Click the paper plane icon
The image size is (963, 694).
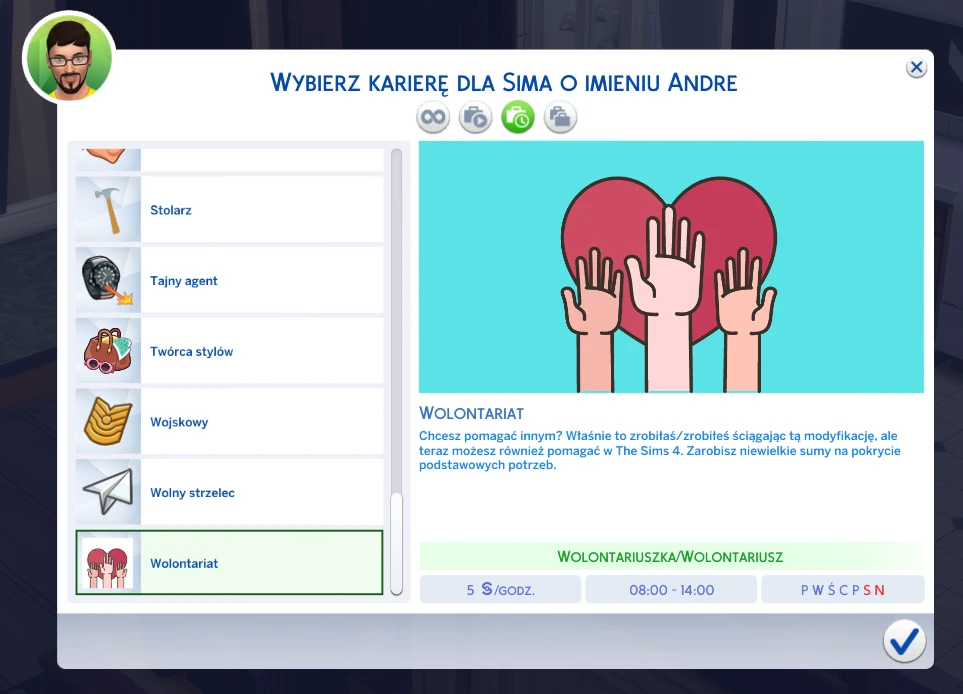coord(108,492)
